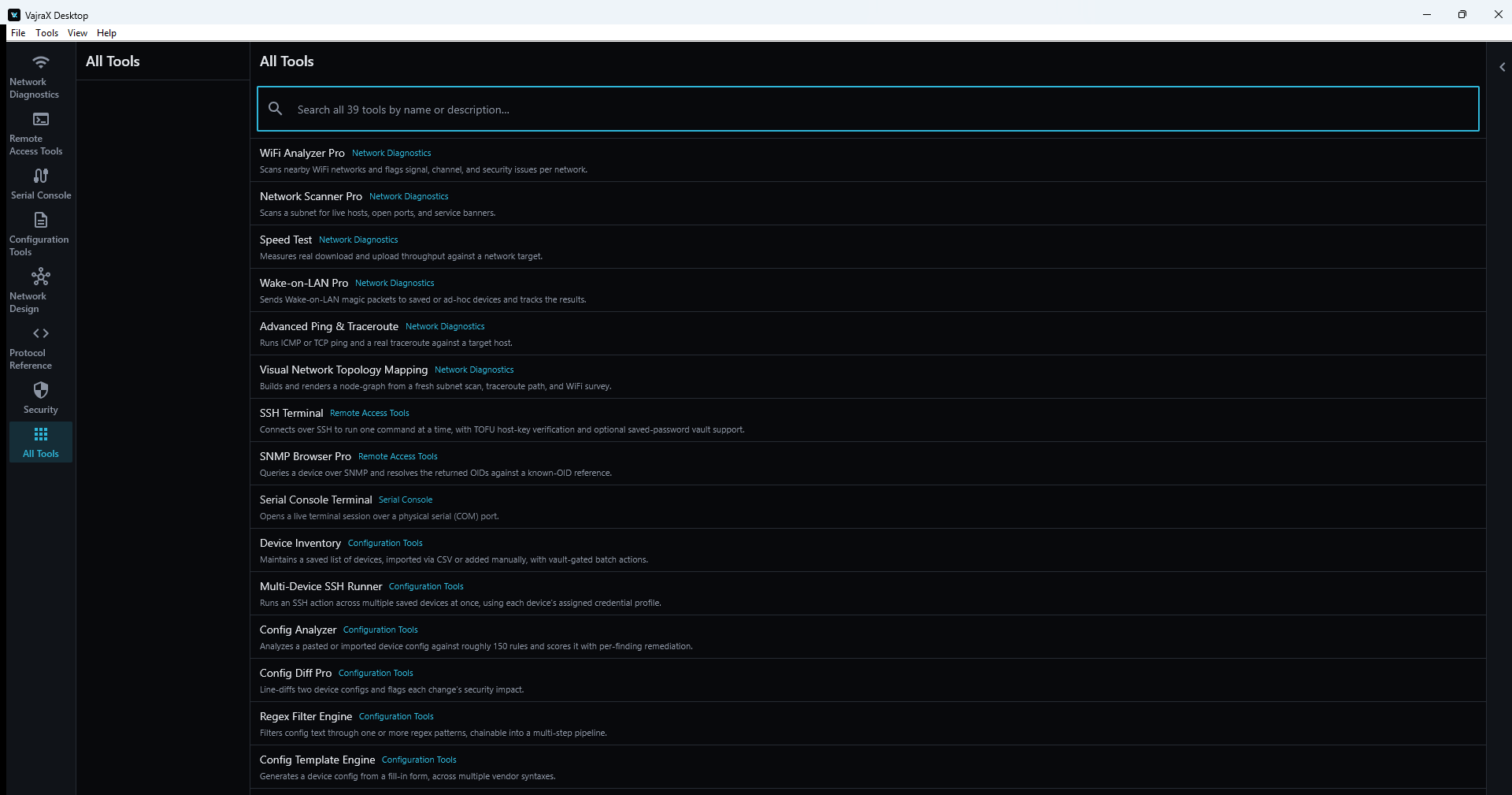This screenshot has height=795, width=1512.
Task: Open Configuration Tools sidebar icon
Action: [x=41, y=220]
